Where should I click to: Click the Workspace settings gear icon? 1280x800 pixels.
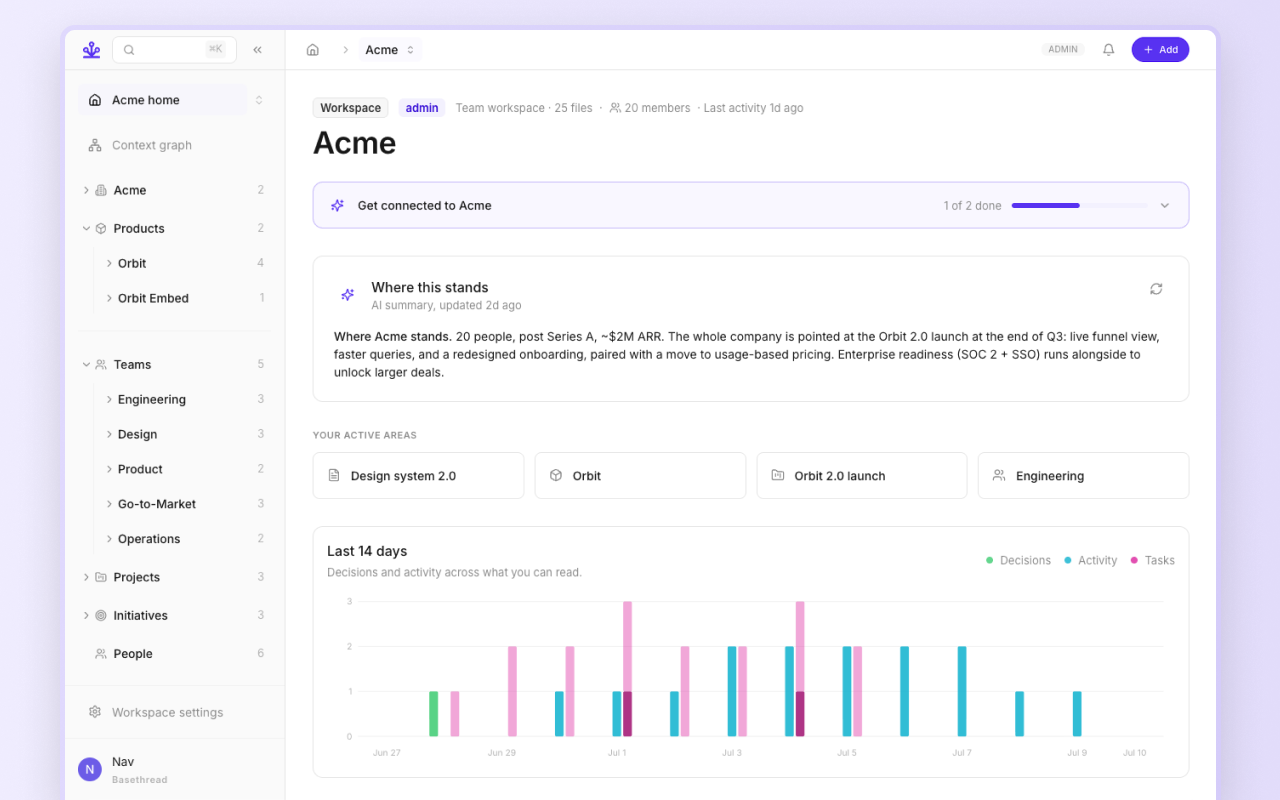95,712
